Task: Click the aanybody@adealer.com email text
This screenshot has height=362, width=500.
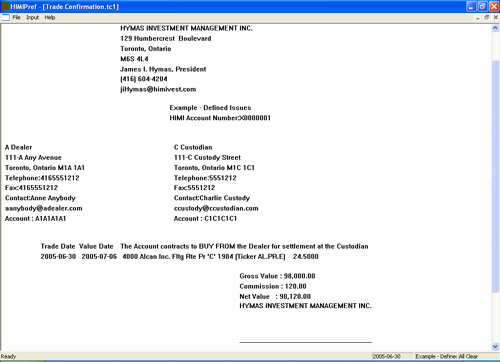Action: [x=44, y=208]
